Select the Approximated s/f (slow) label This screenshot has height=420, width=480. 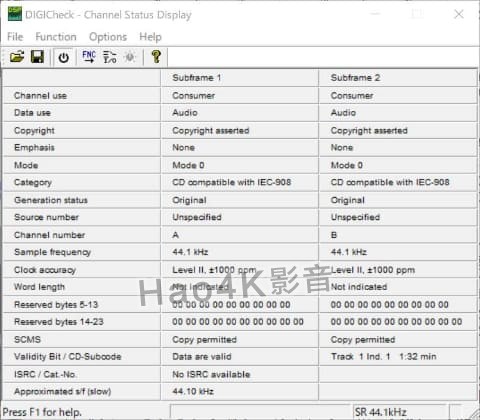coord(63,392)
